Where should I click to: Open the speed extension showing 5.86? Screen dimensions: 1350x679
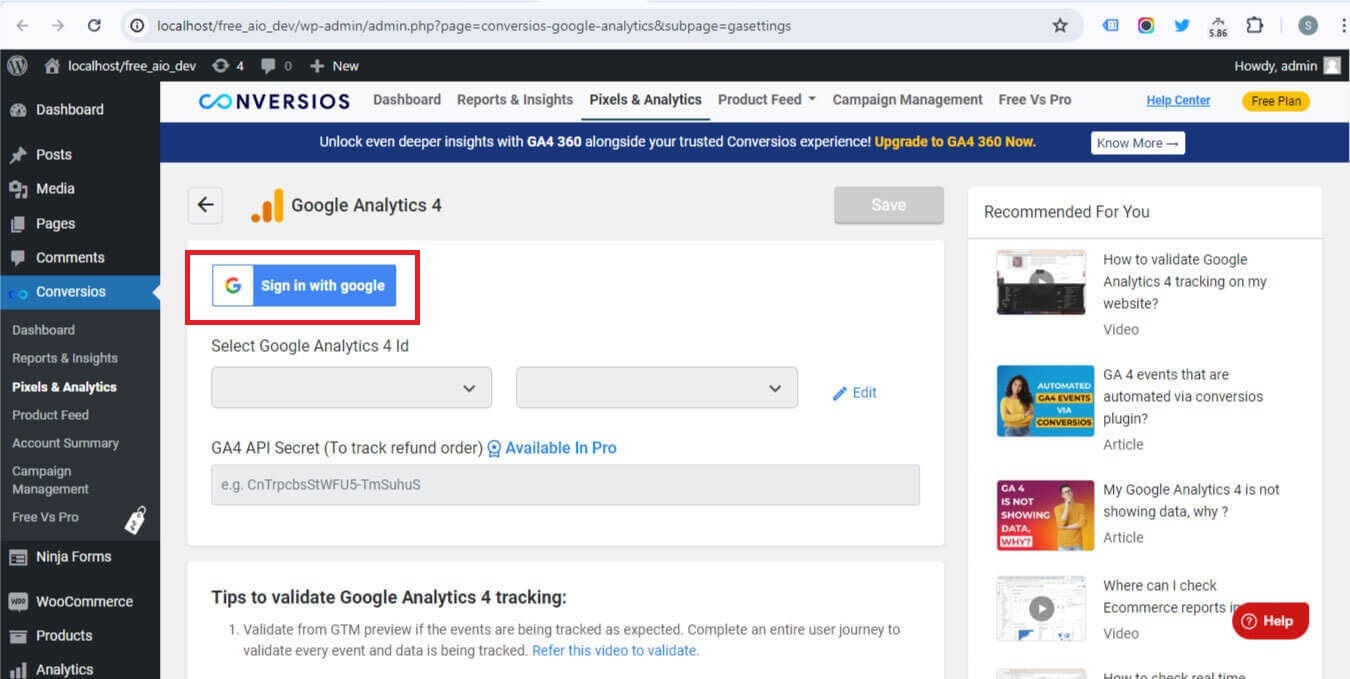click(x=1218, y=27)
